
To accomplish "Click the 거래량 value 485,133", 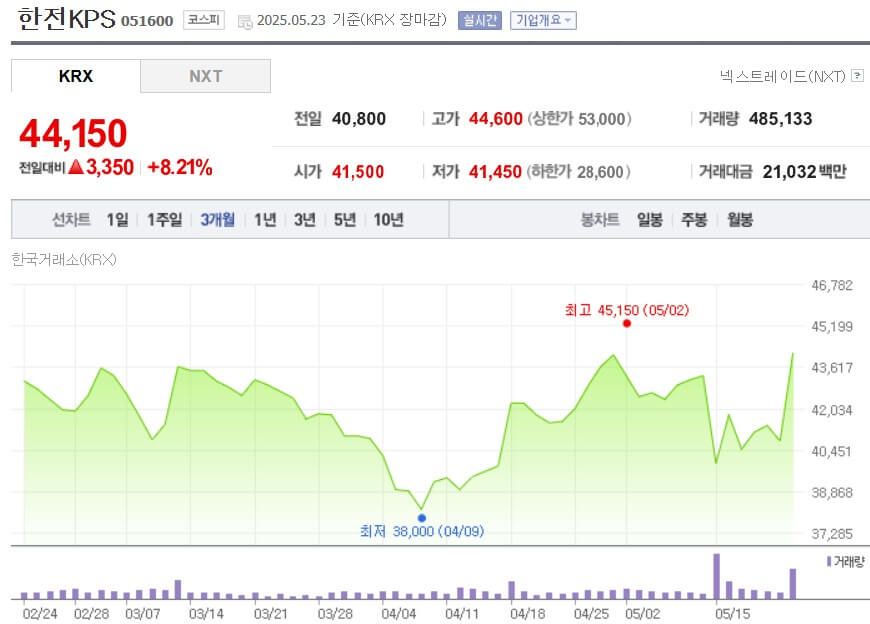I will click(x=781, y=119).
